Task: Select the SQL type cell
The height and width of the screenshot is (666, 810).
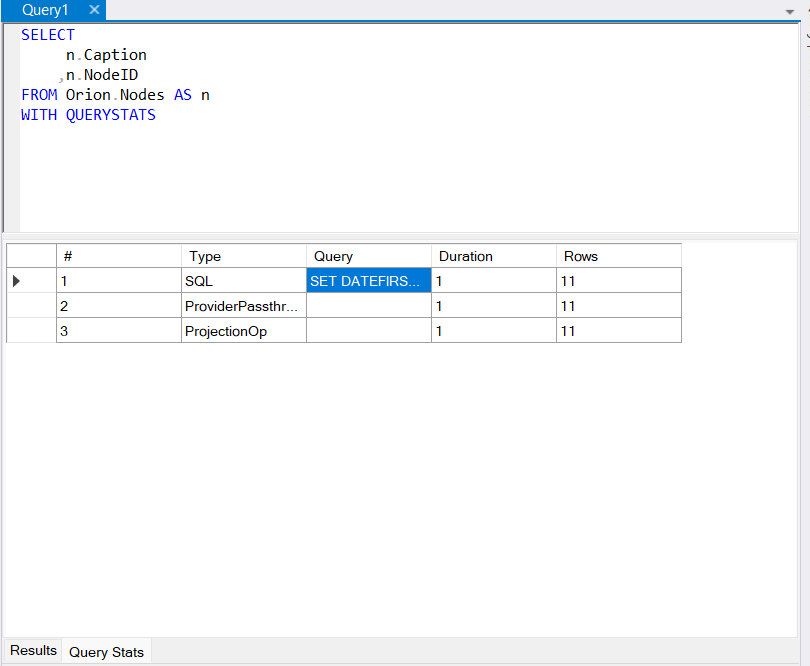Action: click(244, 281)
